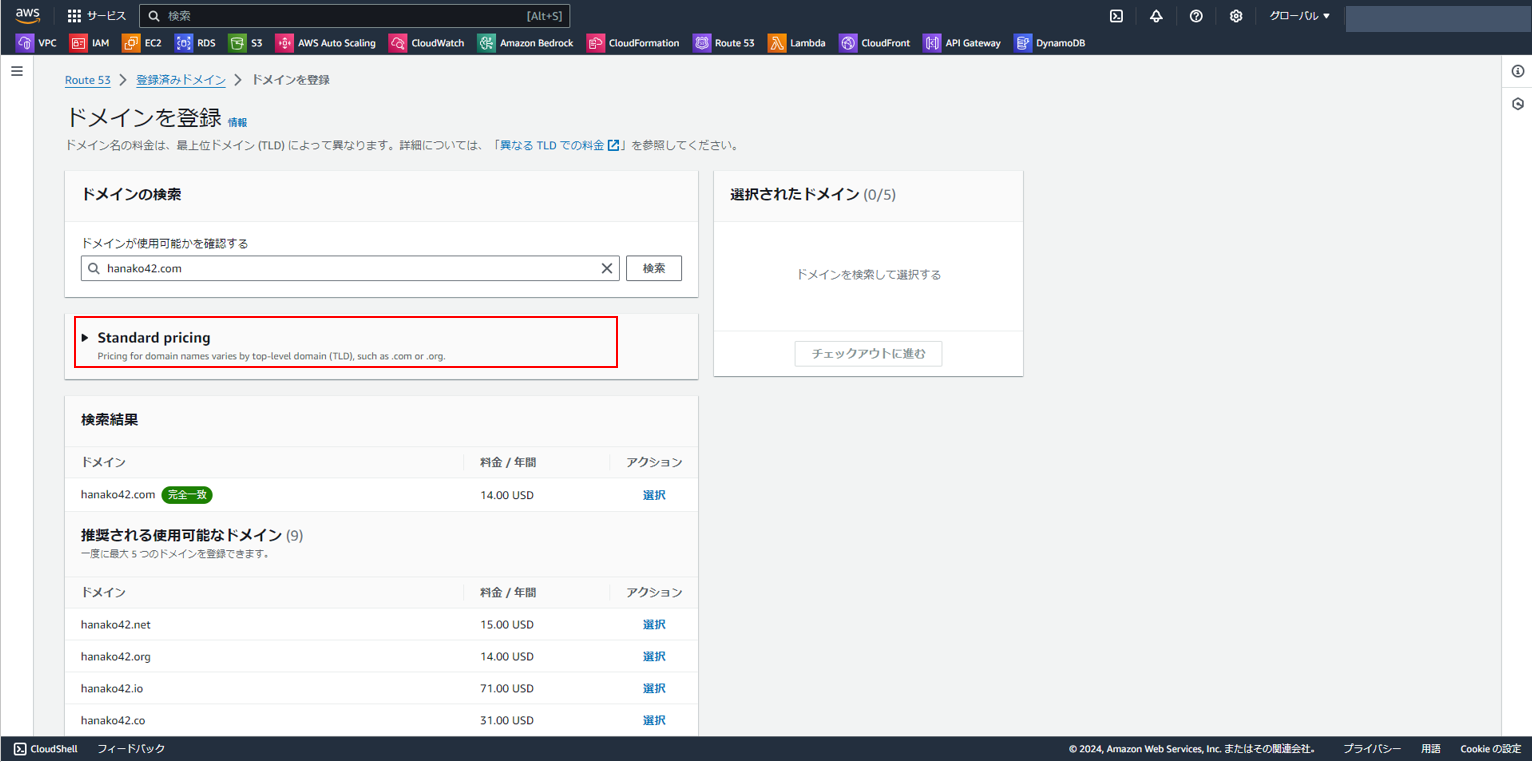Open the AWS home logo

[27, 15]
